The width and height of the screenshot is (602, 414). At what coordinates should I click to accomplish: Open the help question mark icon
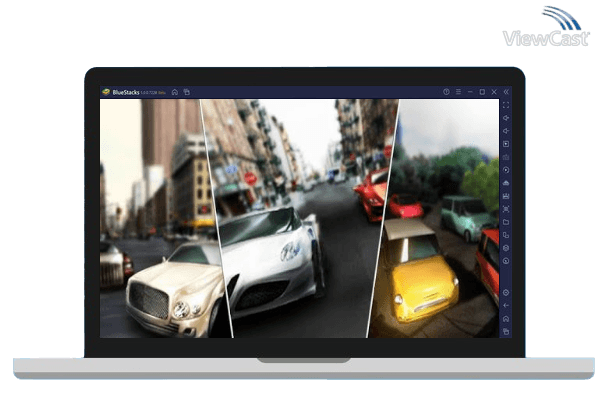(446, 92)
